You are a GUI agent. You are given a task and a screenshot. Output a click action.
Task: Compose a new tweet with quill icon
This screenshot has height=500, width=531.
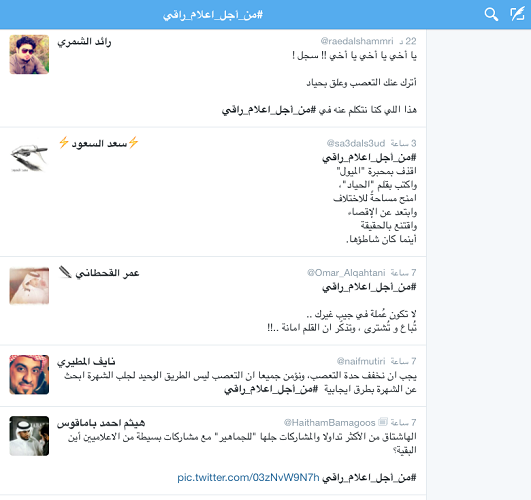coord(517,14)
